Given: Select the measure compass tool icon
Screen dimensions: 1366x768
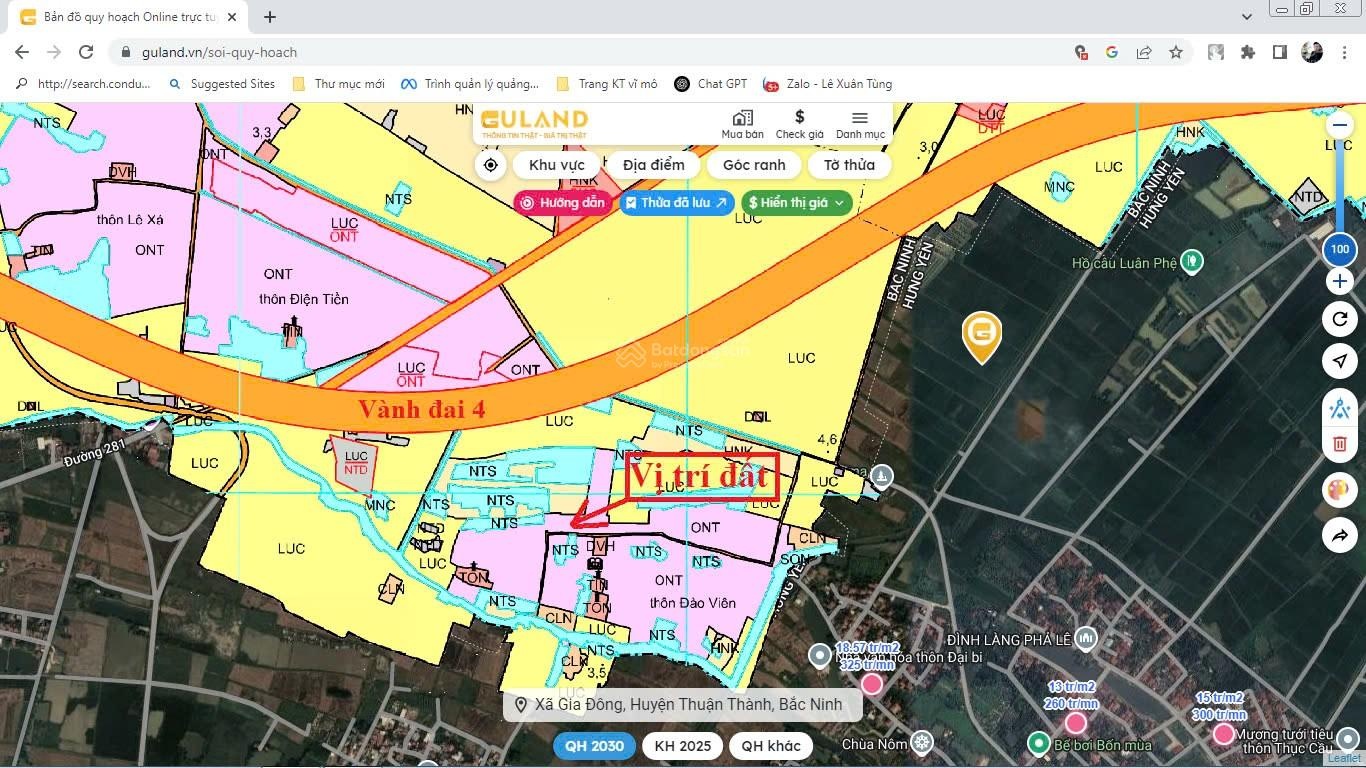Looking at the screenshot, I should [x=1339, y=409].
